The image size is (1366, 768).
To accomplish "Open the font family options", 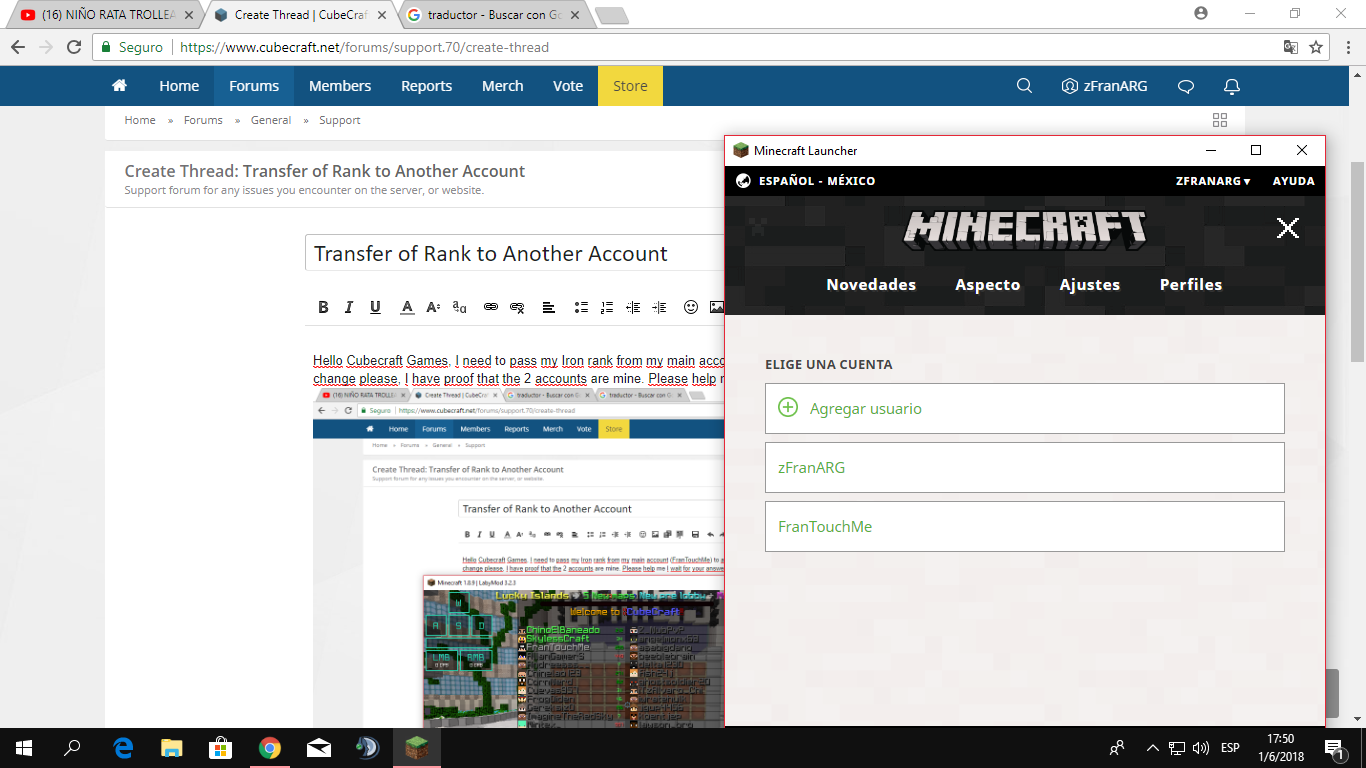I will (459, 307).
